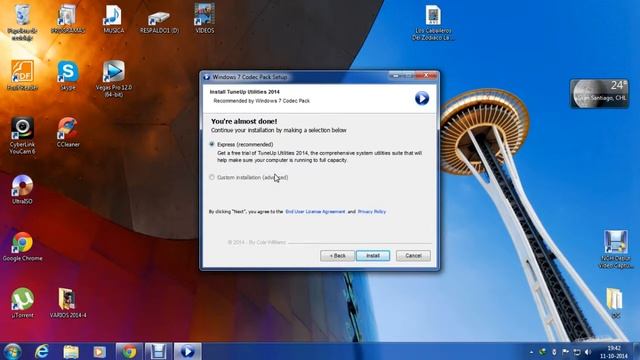Screen dimensions: 640x360
Task: Open the UltraISO desktop icon
Action: [22, 189]
